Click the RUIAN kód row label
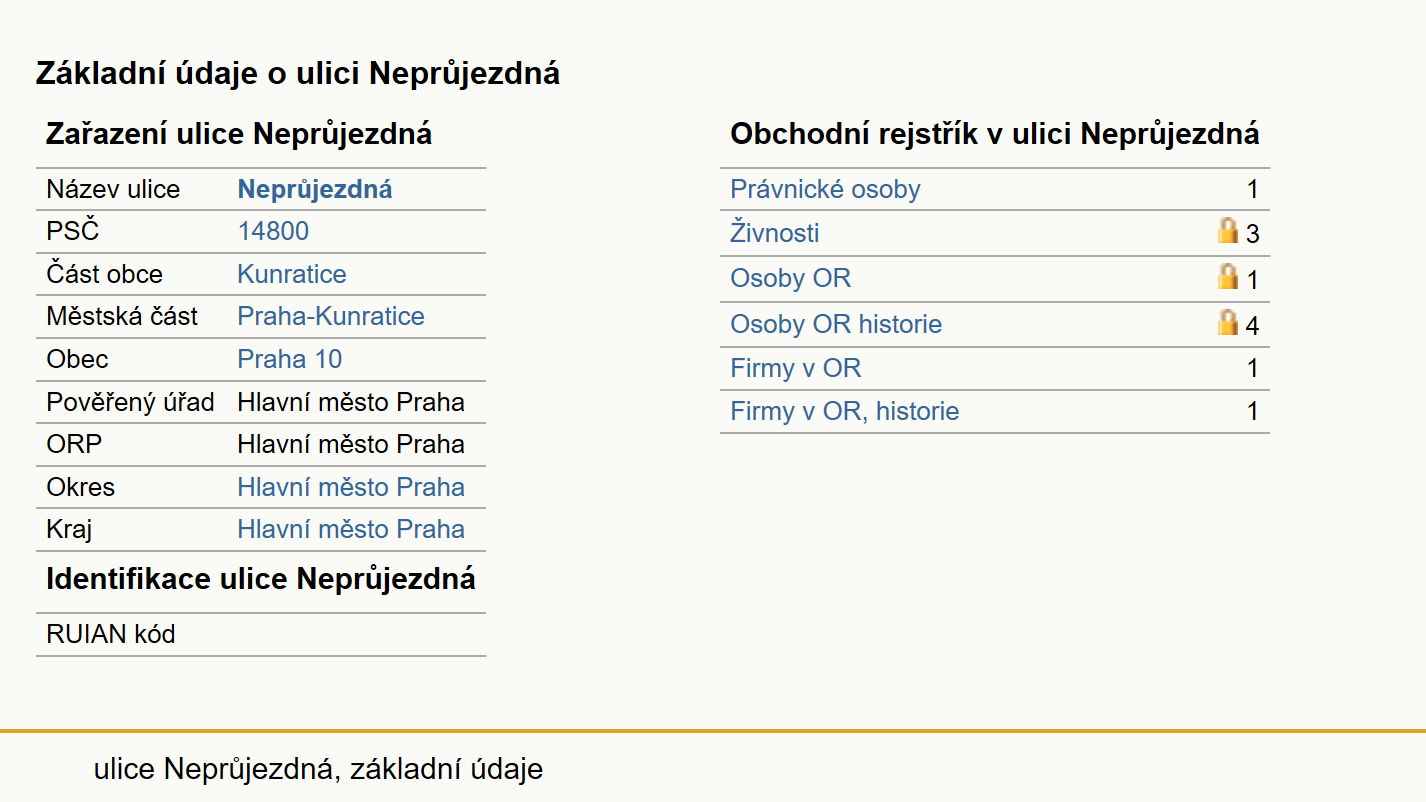The height and width of the screenshot is (802, 1426). [x=111, y=635]
